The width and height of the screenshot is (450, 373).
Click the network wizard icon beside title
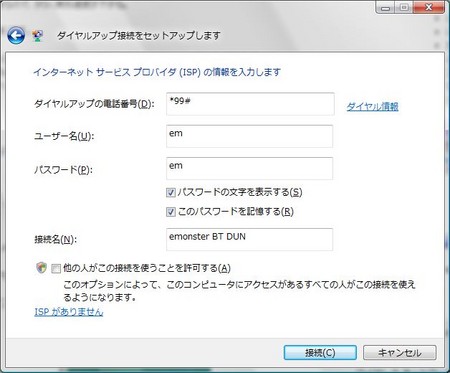point(37,36)
